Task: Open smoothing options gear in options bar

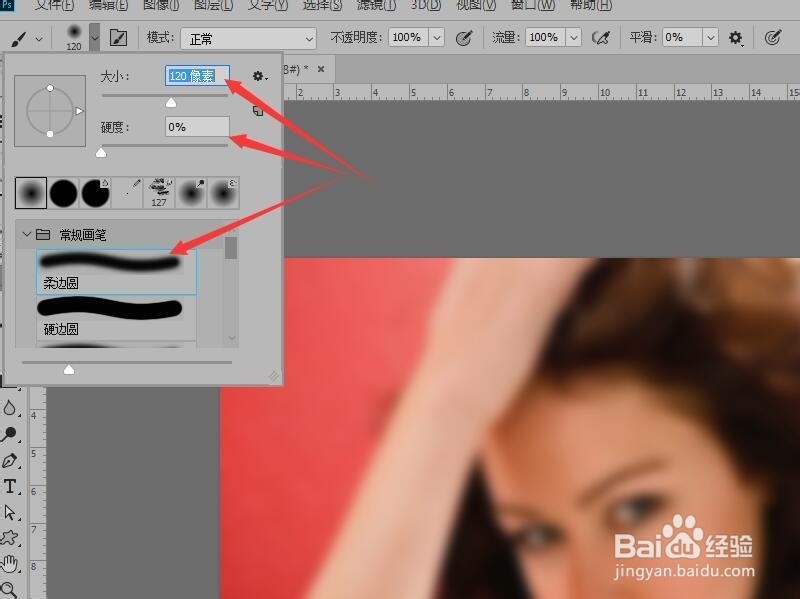Action: click(735, 38)
